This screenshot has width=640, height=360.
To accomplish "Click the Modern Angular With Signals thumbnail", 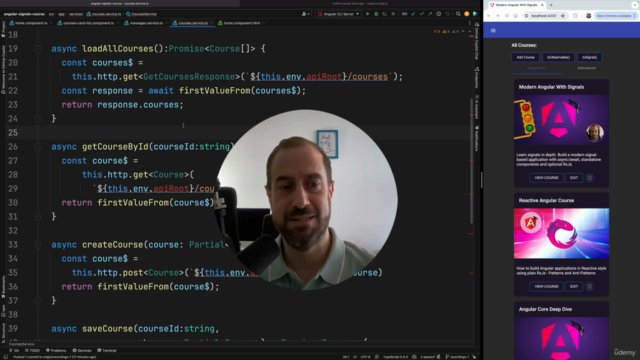I will 561,120.
